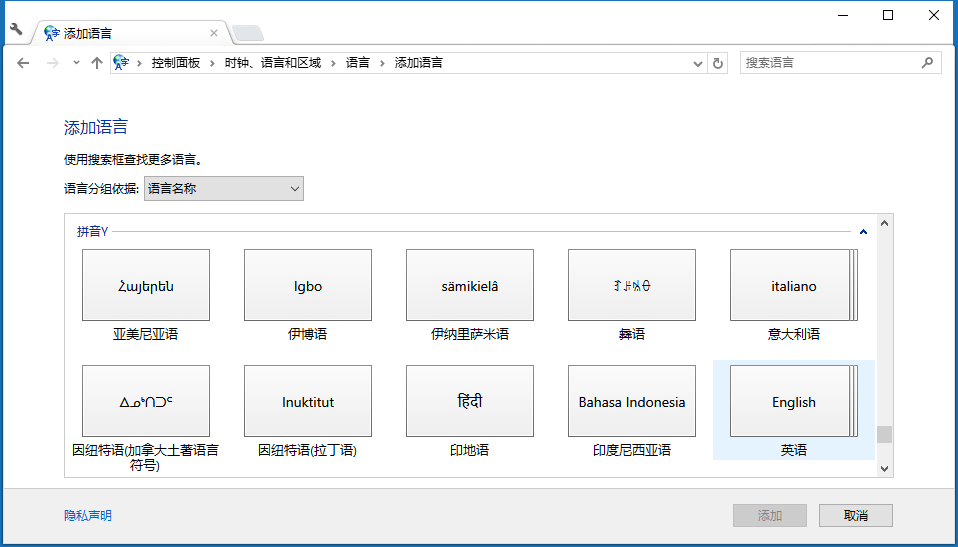Select the Armenian Հայերեն language tile
Image resolution: width=958 pixels, height=547 pixels.
(146, 285)
